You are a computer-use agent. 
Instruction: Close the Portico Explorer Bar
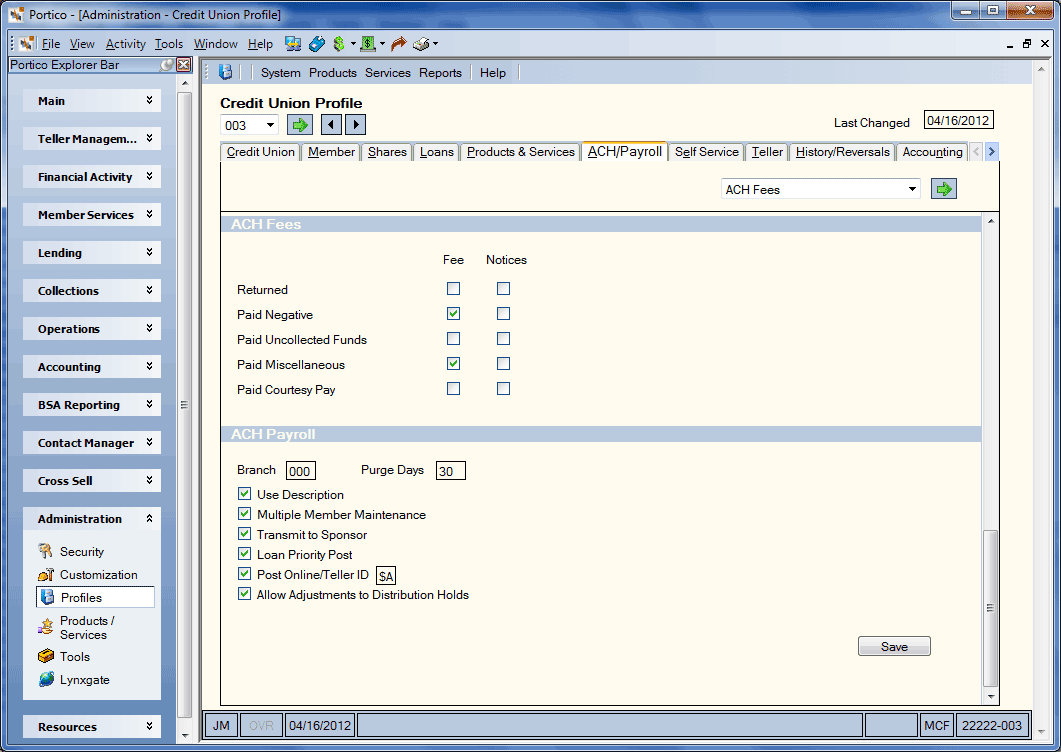(x=183, y=65)
